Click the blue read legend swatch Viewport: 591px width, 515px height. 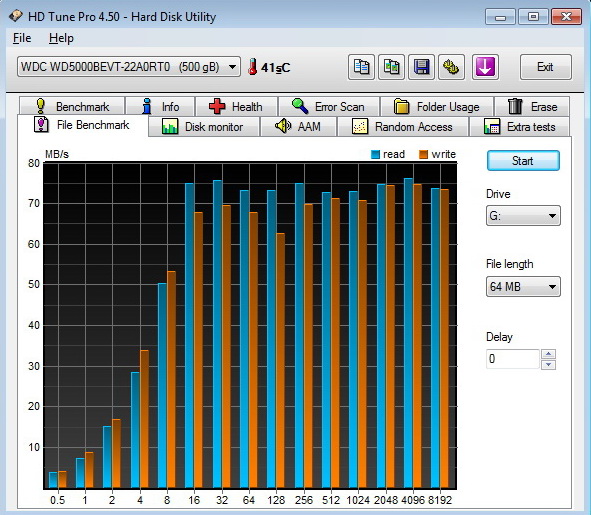pos(375,154)
